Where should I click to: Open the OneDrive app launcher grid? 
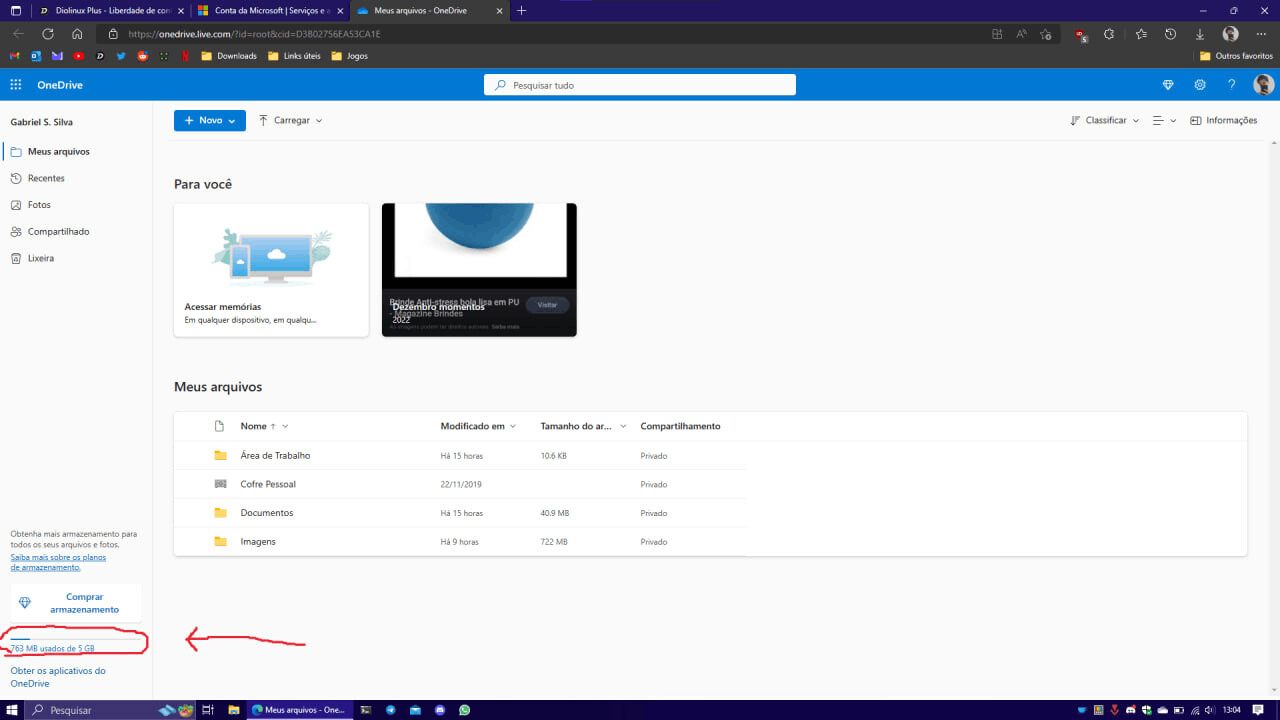pyautogui.click(x=15, y=85)
